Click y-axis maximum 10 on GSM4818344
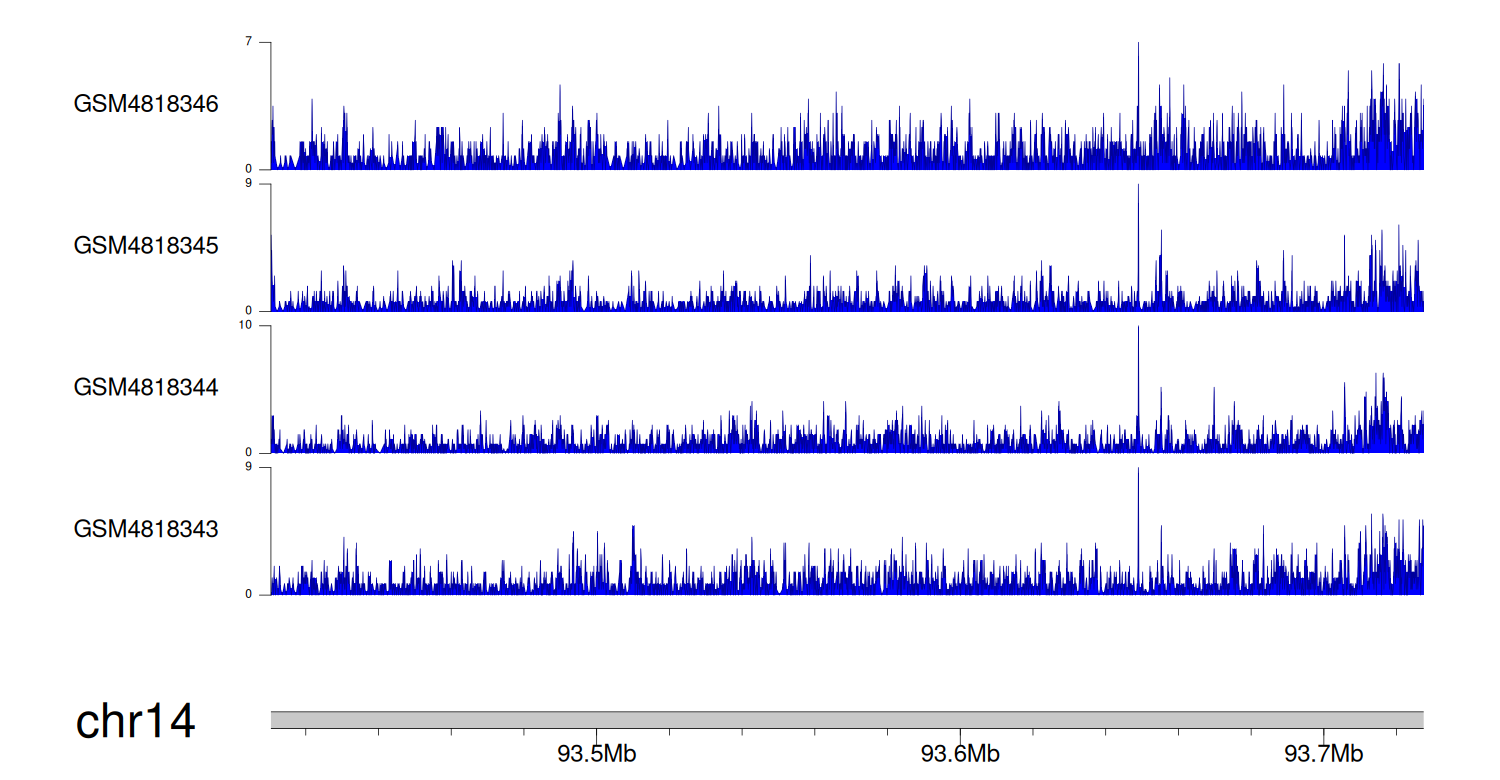The height and width of the screenshot is (780, 1500). [261, 325]
